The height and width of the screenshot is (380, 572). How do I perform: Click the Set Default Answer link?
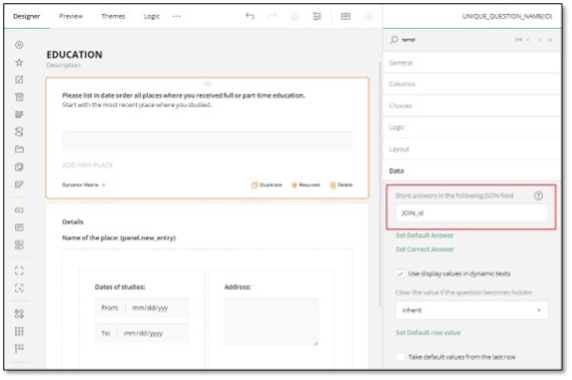(x=425, y=236)
